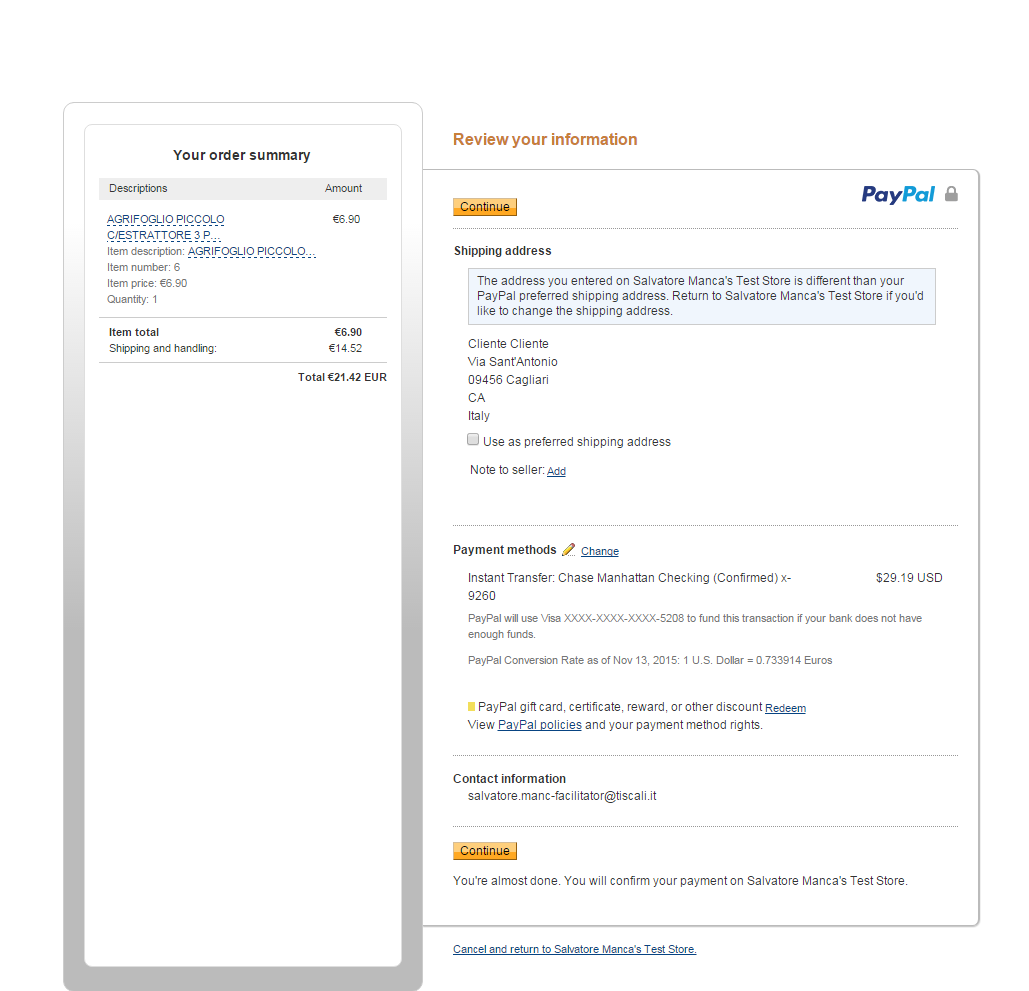The image size is (1029, 991).
Task: Open the PayPal policies link
Action: 539,725
